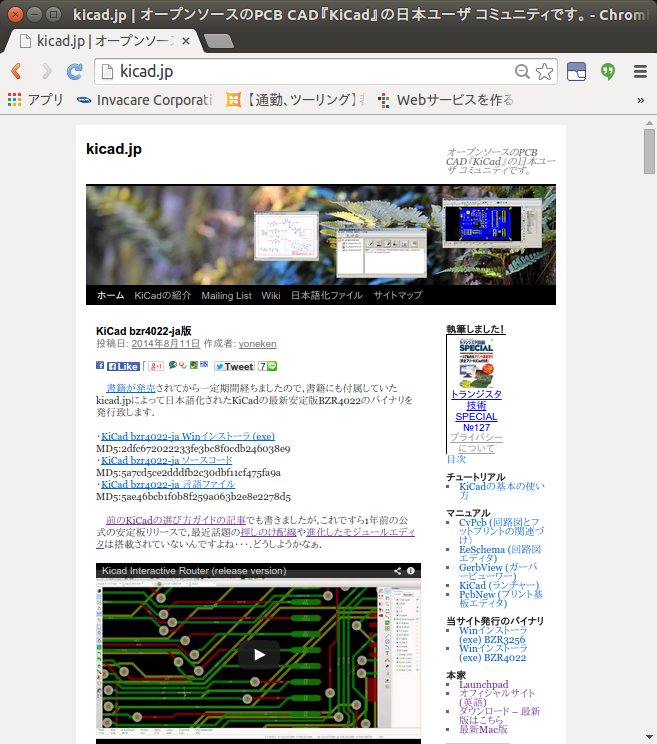The image size is (657, 744).
Task: Open author yoneken link
Action: (x=257, y=344)
